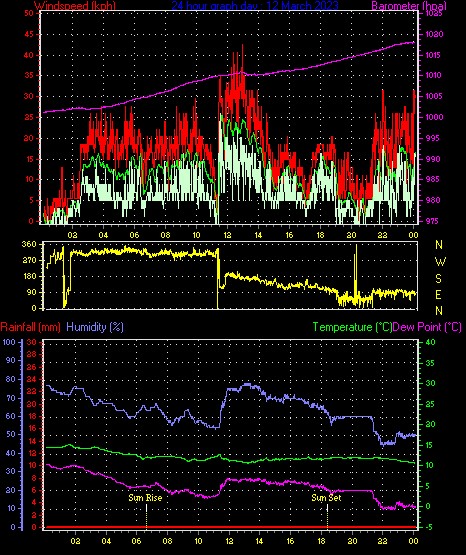Click the 1025 barometer axis value

(x=434, y=13)
